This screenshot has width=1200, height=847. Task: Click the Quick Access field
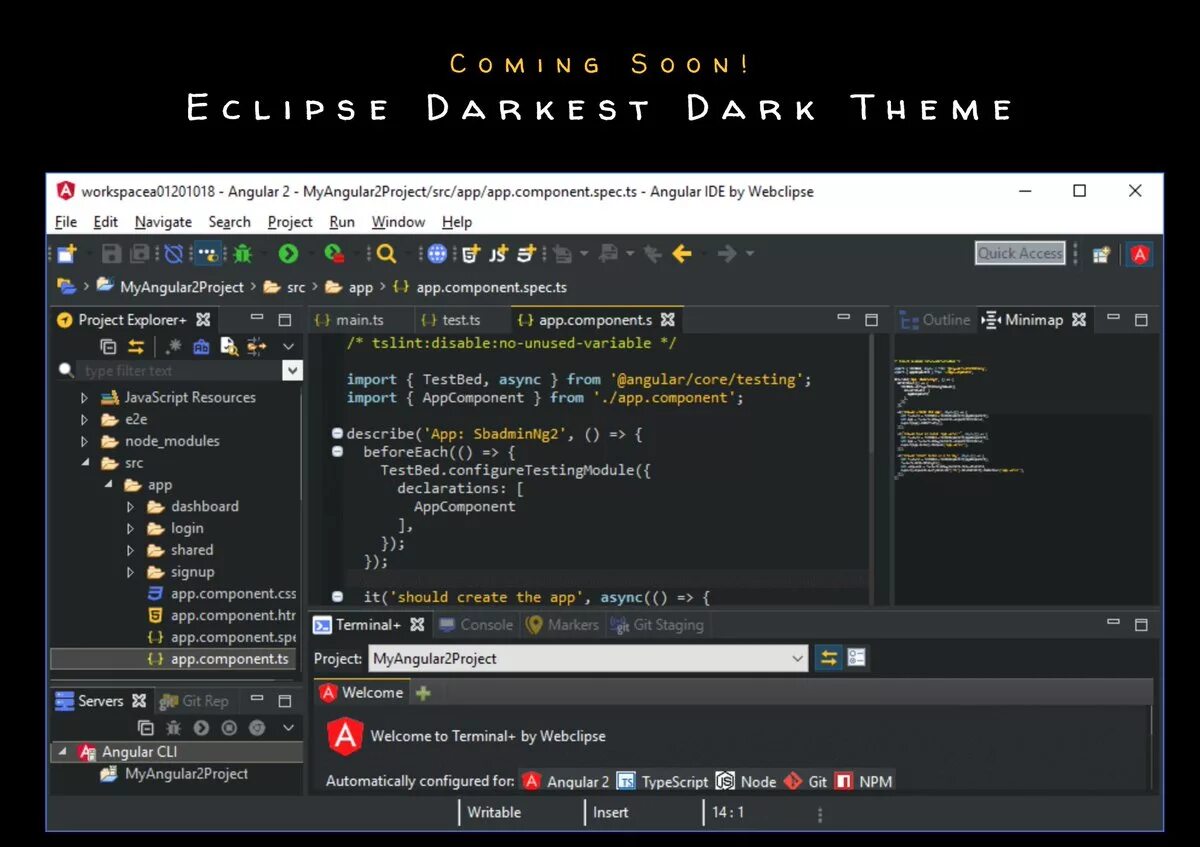pos(1020,253)
